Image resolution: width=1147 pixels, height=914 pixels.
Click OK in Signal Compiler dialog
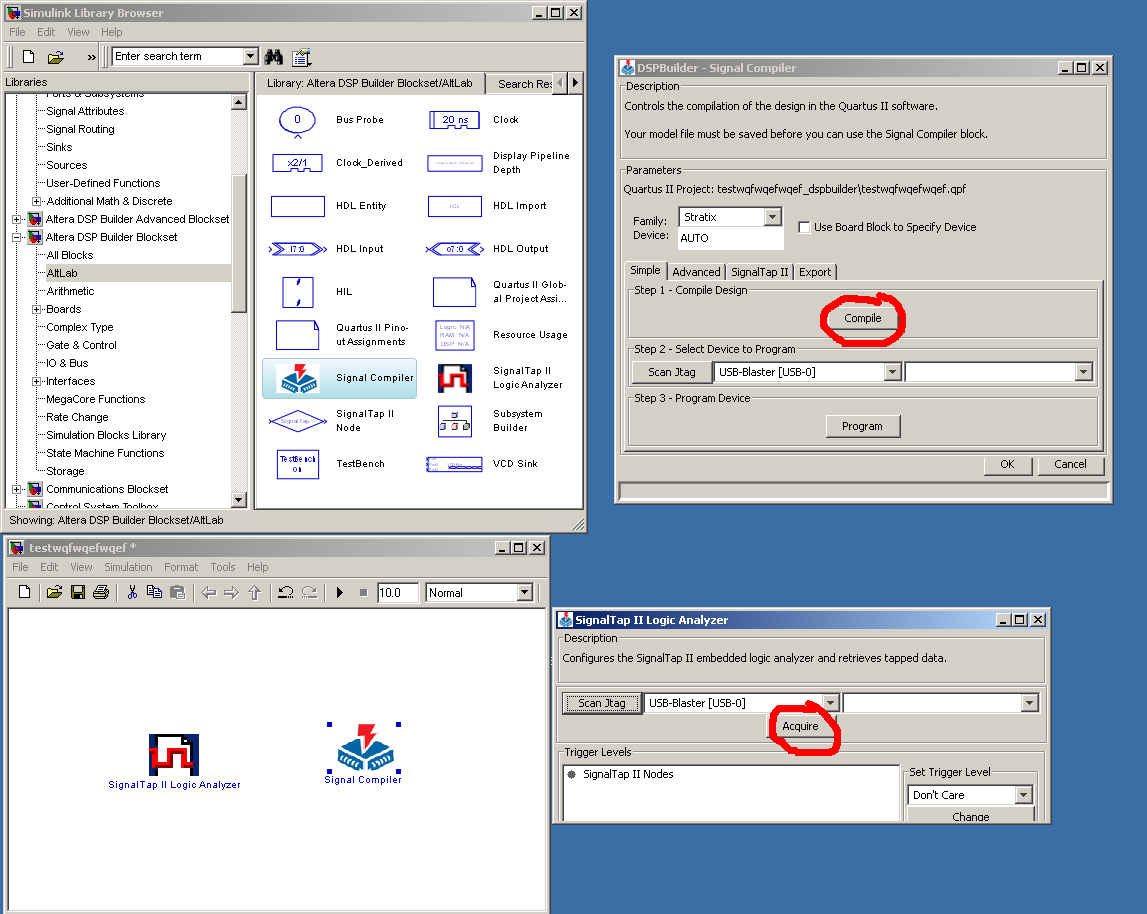pos(1007,464)
